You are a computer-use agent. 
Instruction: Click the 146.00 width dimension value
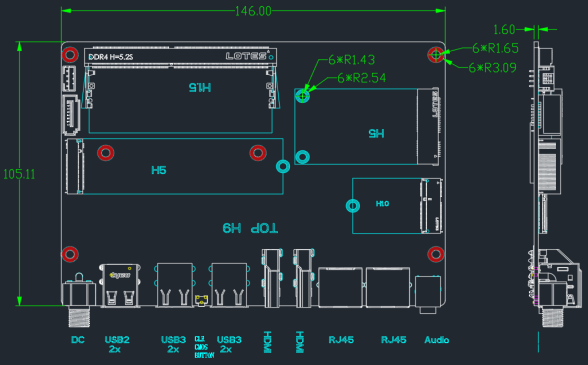click(253, 11)
